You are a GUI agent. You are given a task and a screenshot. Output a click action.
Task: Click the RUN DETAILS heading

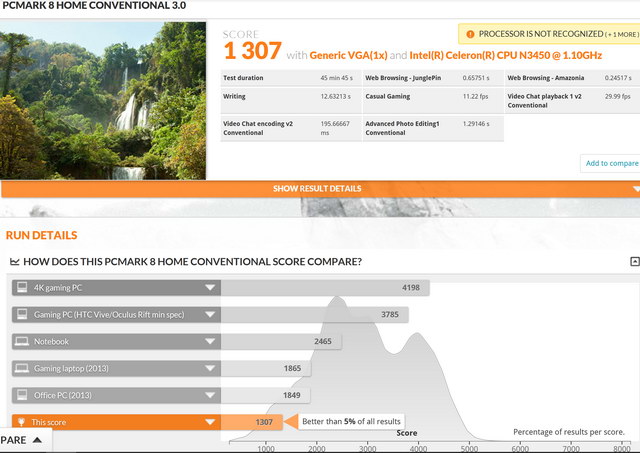[41, 235]
